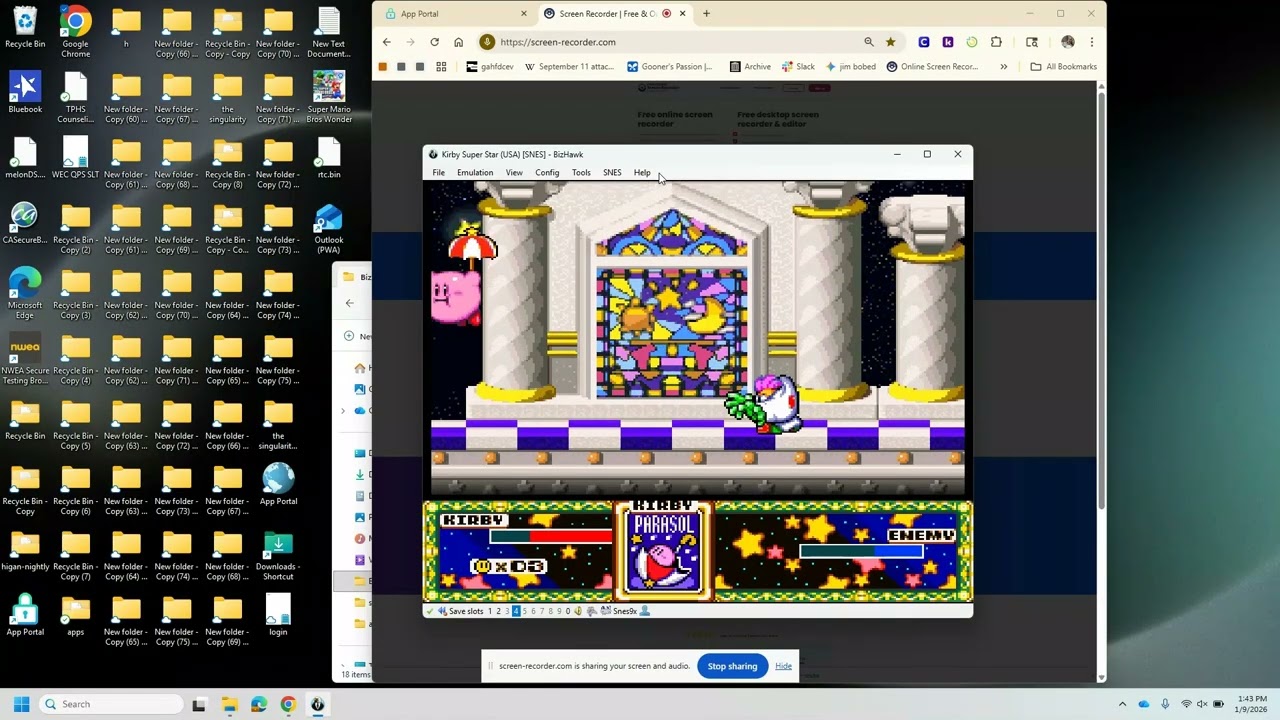1280x720 pixels.
Task: Open a new Chrome tab
Action: click(x=706, y=14)
